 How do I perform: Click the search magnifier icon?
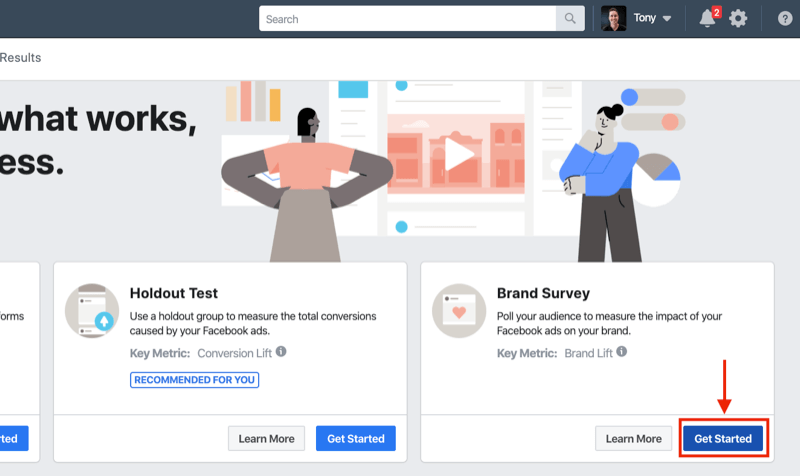[x=571, y=19]
